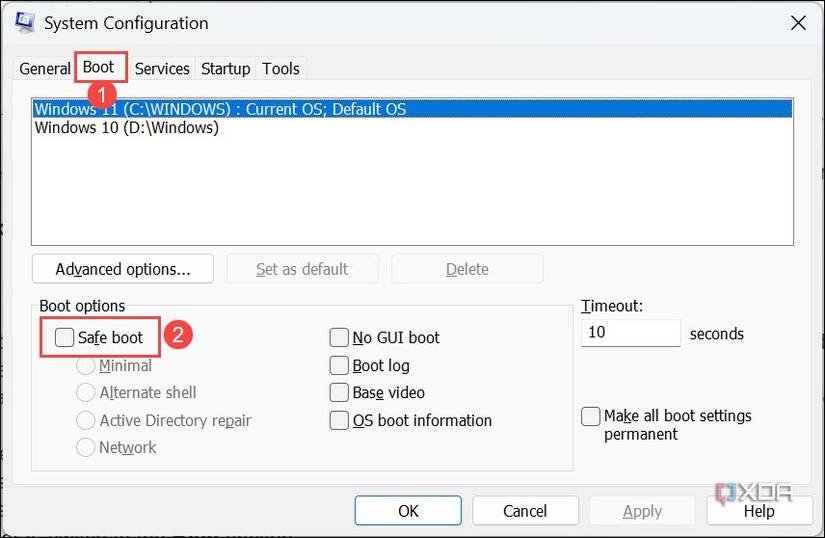Check the No GUI boot option
825x538 pixels.
point(340,338)
